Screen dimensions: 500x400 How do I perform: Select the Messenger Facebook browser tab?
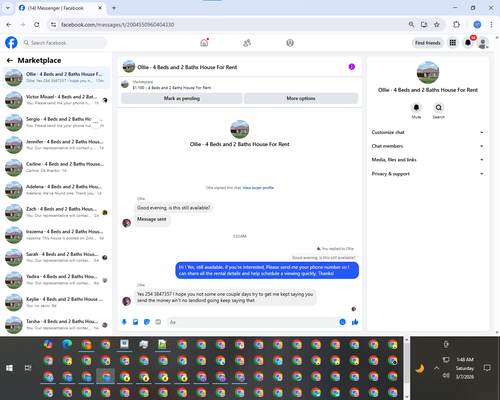(x=60, y=8)
